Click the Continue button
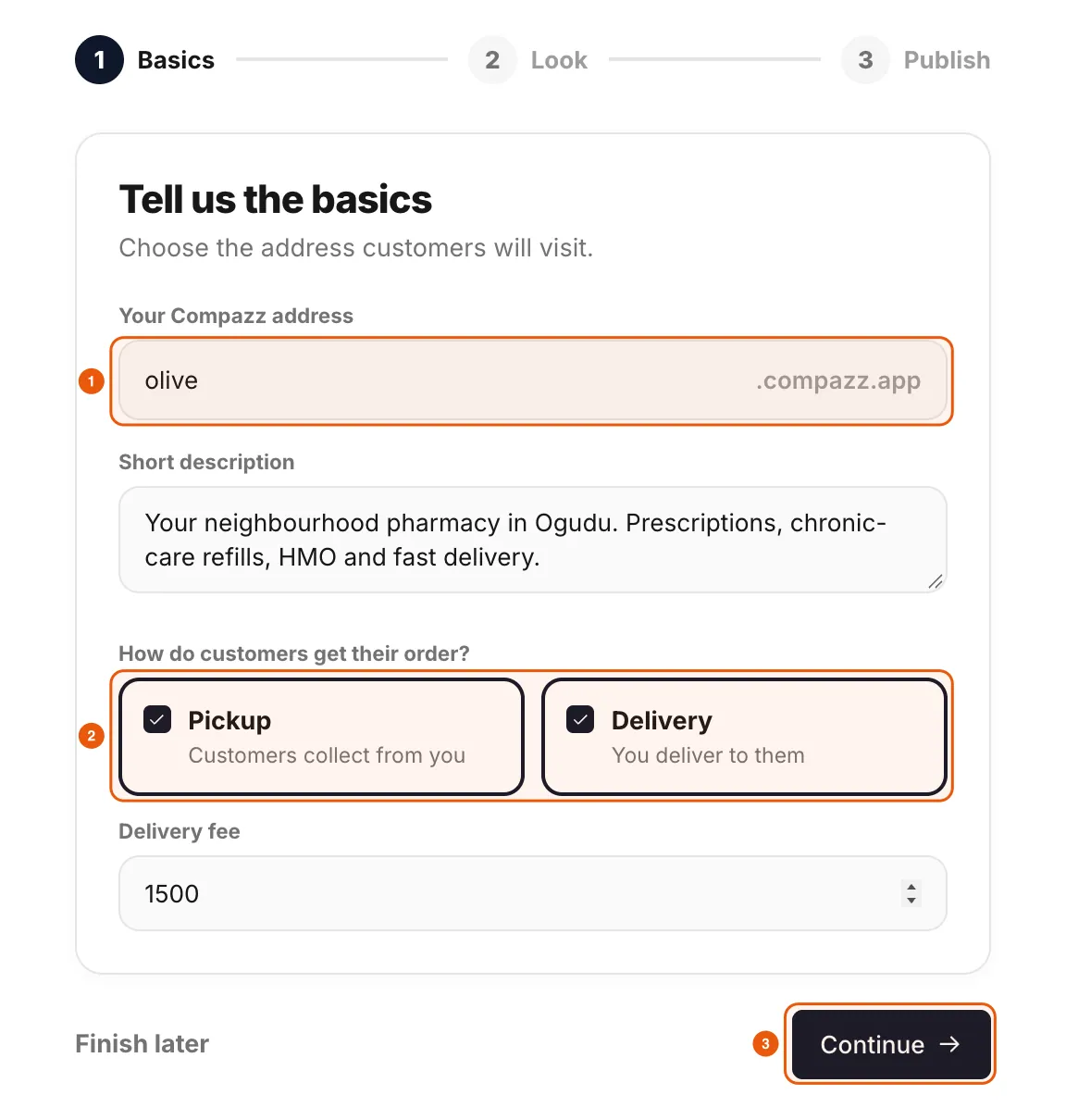Image resolution: width=1066 pixels, height=1120 pixels. pyautogui.click(x=891, y=1044)
